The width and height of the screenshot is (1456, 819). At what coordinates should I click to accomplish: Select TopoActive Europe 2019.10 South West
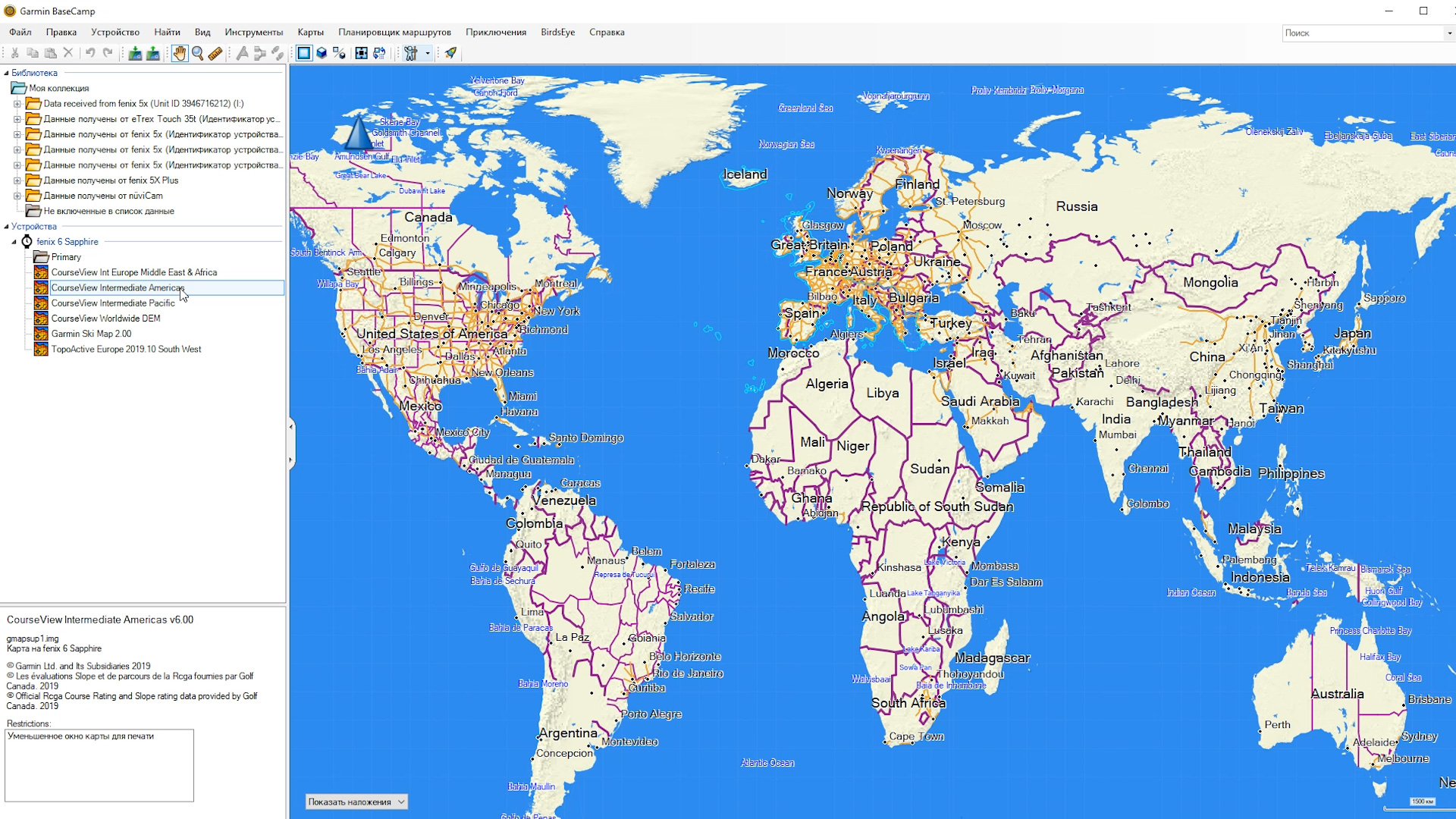pos(126,349)
